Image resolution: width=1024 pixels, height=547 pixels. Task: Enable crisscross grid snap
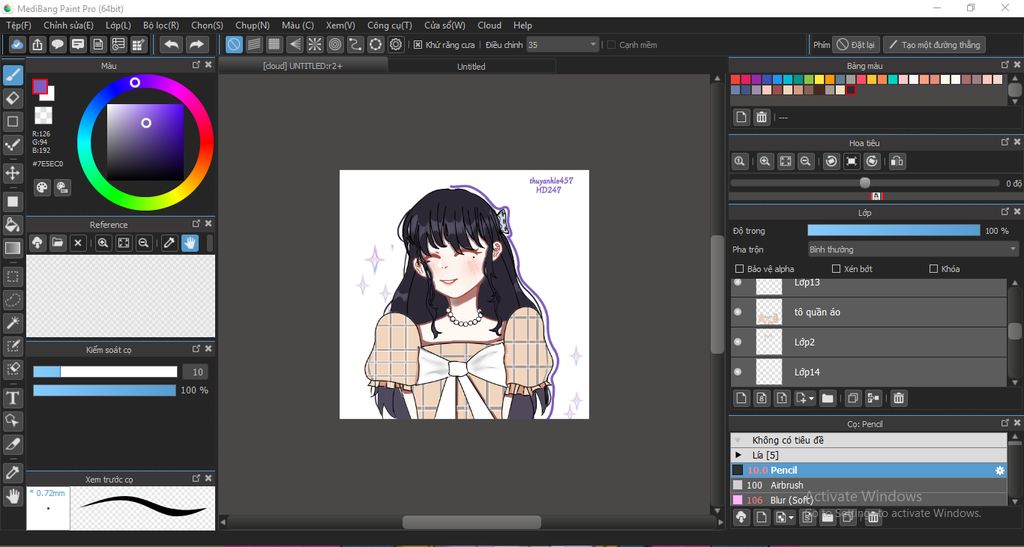[x=274, y=44]
